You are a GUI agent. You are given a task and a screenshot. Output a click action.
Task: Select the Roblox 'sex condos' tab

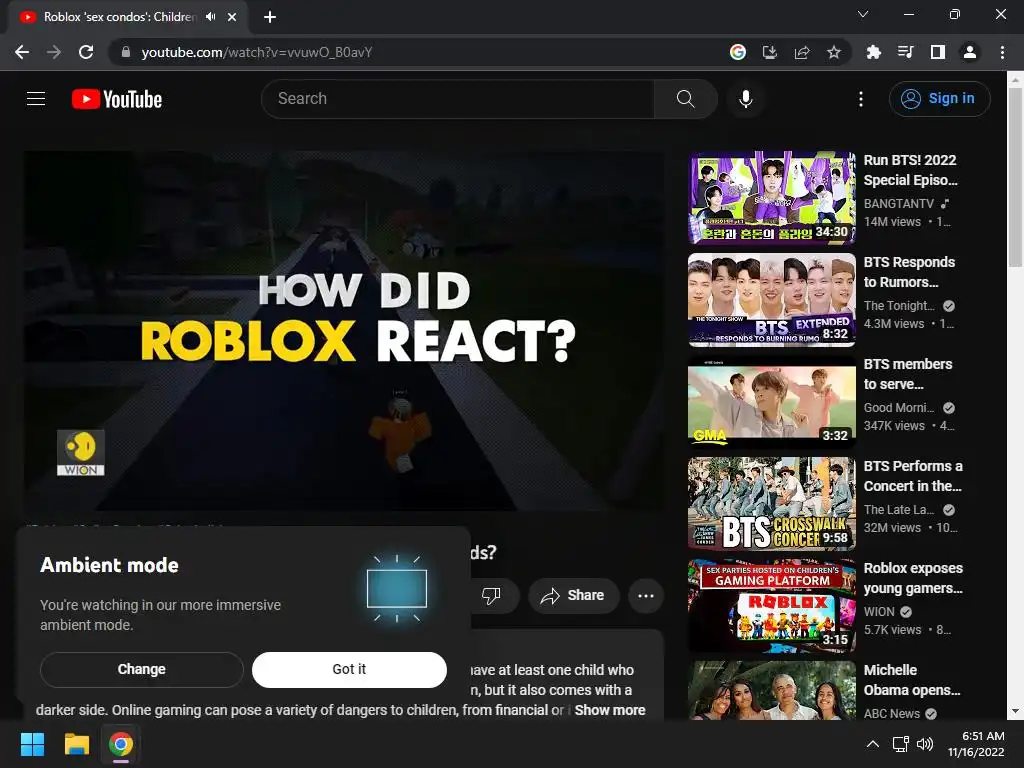[120, 17]
